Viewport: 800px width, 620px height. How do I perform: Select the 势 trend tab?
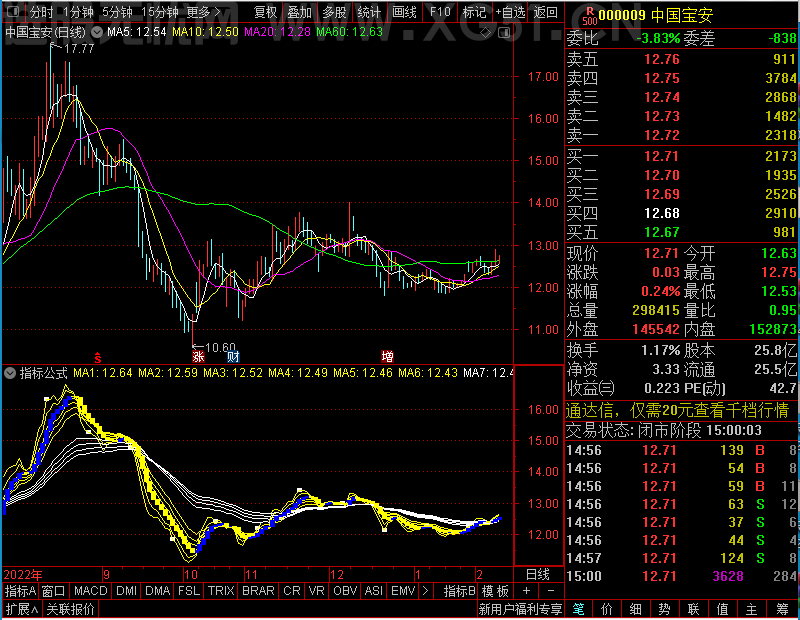pyautogui.click(x=664, y=609)
